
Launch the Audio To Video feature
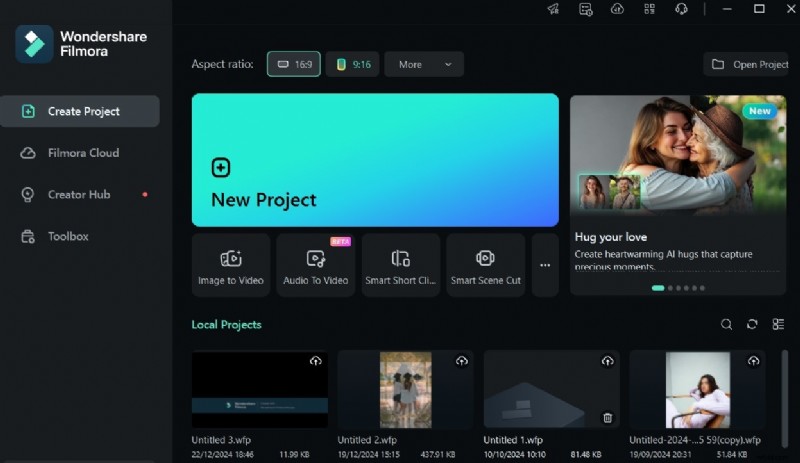tap(316, 265)
